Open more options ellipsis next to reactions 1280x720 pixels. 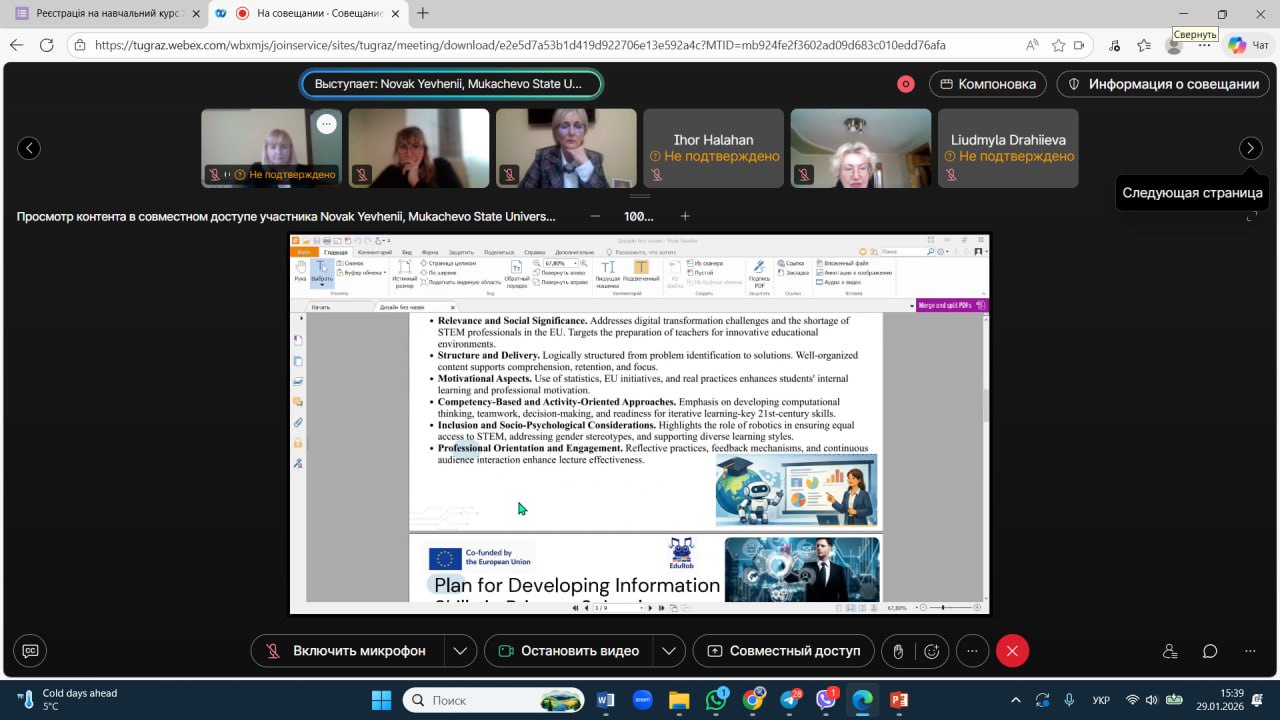pos(972,651)
